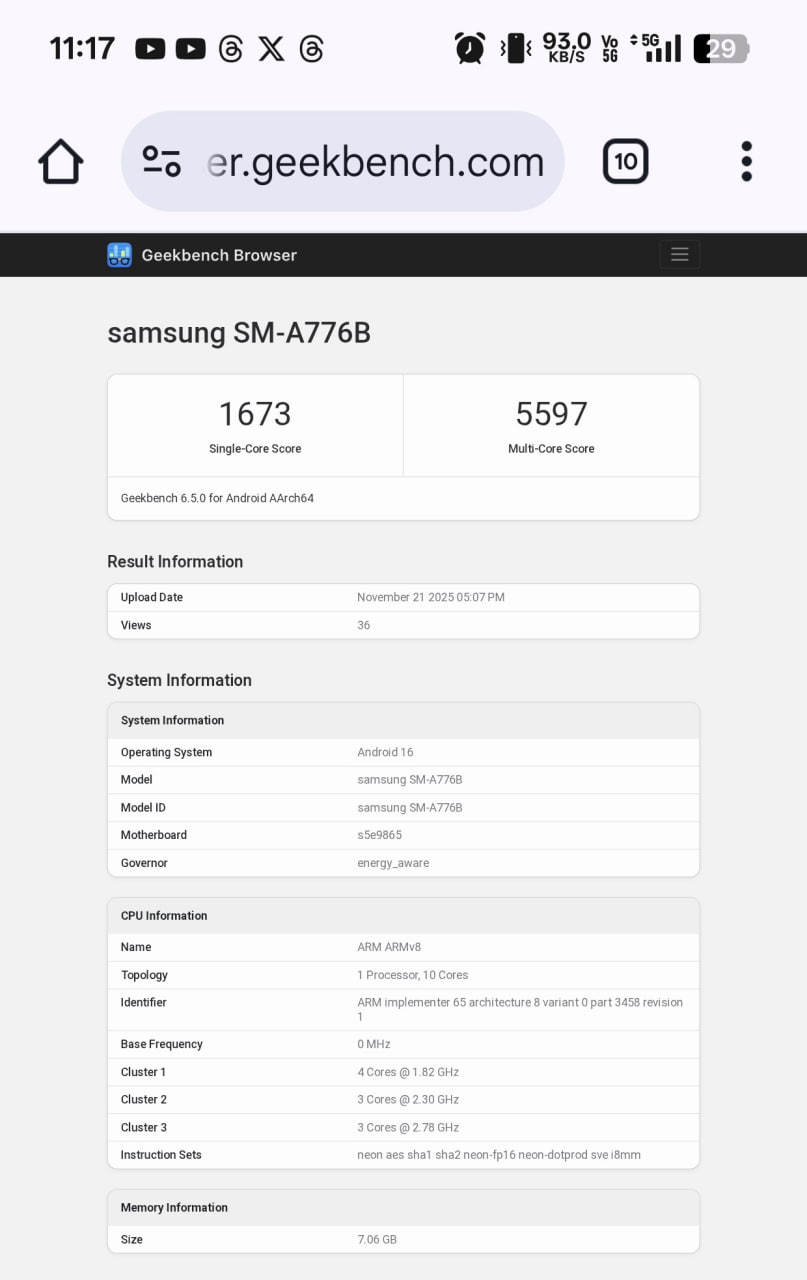Tap the 5597 Multi-Core Score panel

pyautogui.click(x=551, y=424)
